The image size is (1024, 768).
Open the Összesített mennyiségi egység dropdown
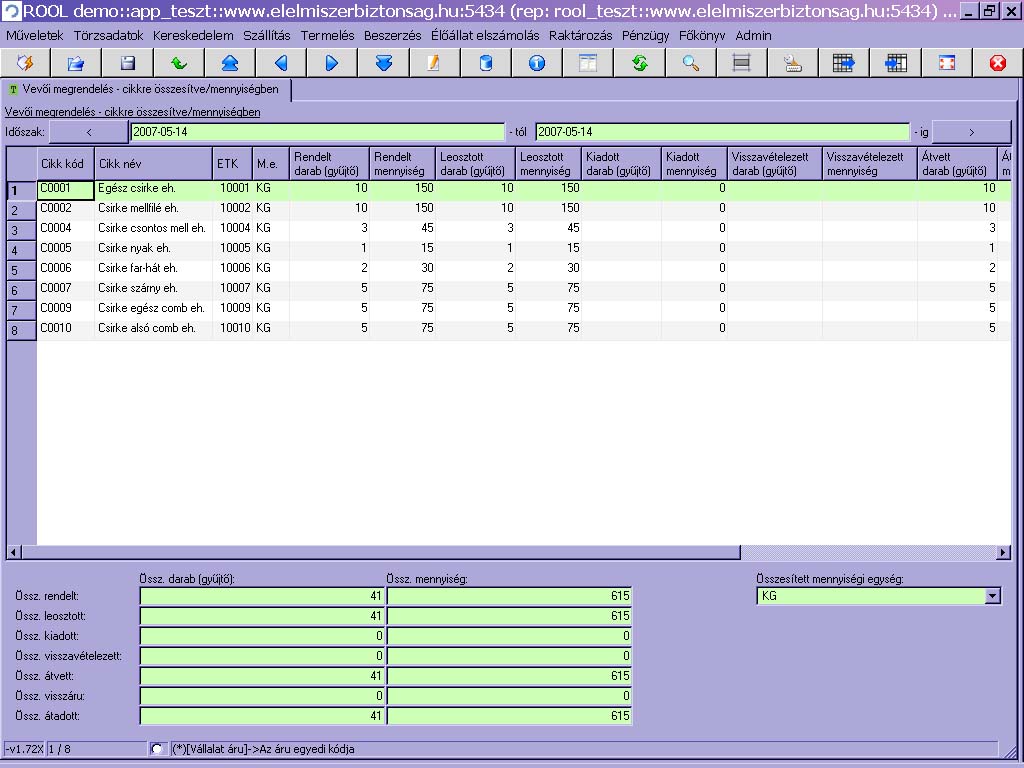point(992,596)
